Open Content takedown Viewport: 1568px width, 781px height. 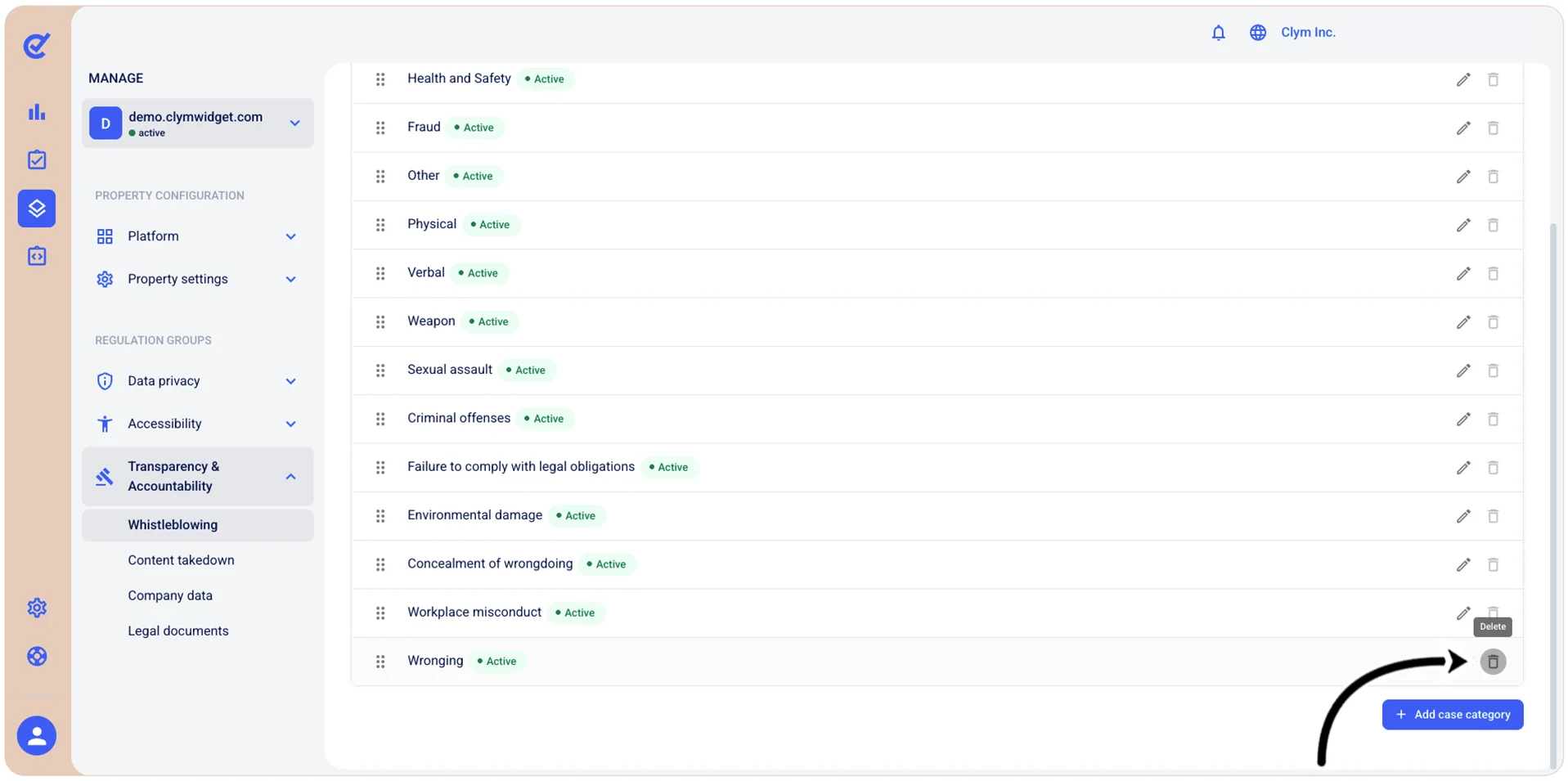coord(181,560)
